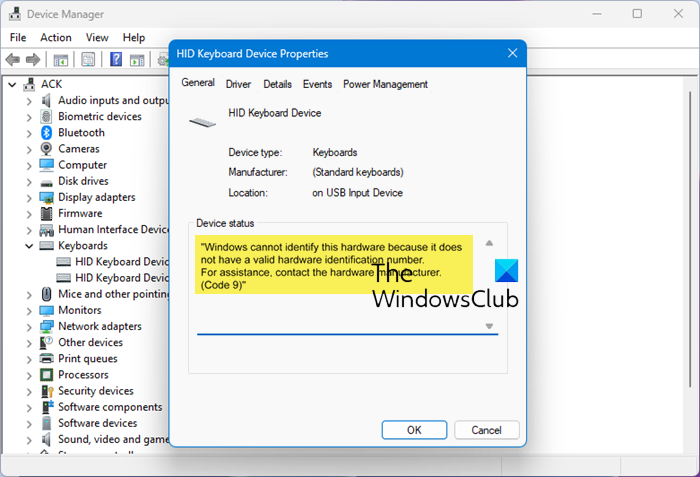Select the Print queues printer icon
Viewport: 700px width, 477px height.
[46, 359]
